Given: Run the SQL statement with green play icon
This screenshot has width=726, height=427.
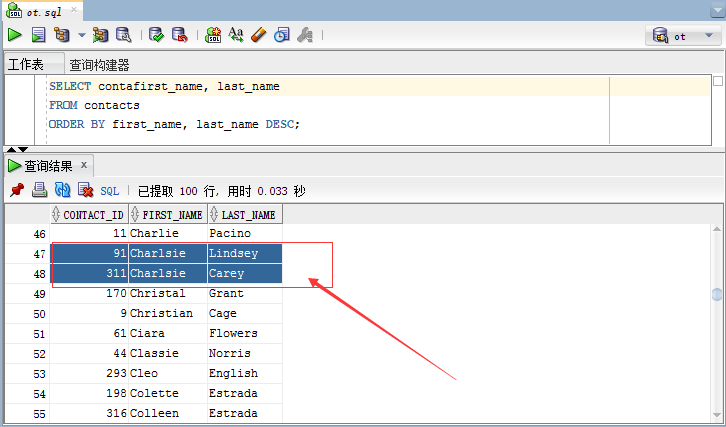Looking at the screenshot, I should 15,35.
